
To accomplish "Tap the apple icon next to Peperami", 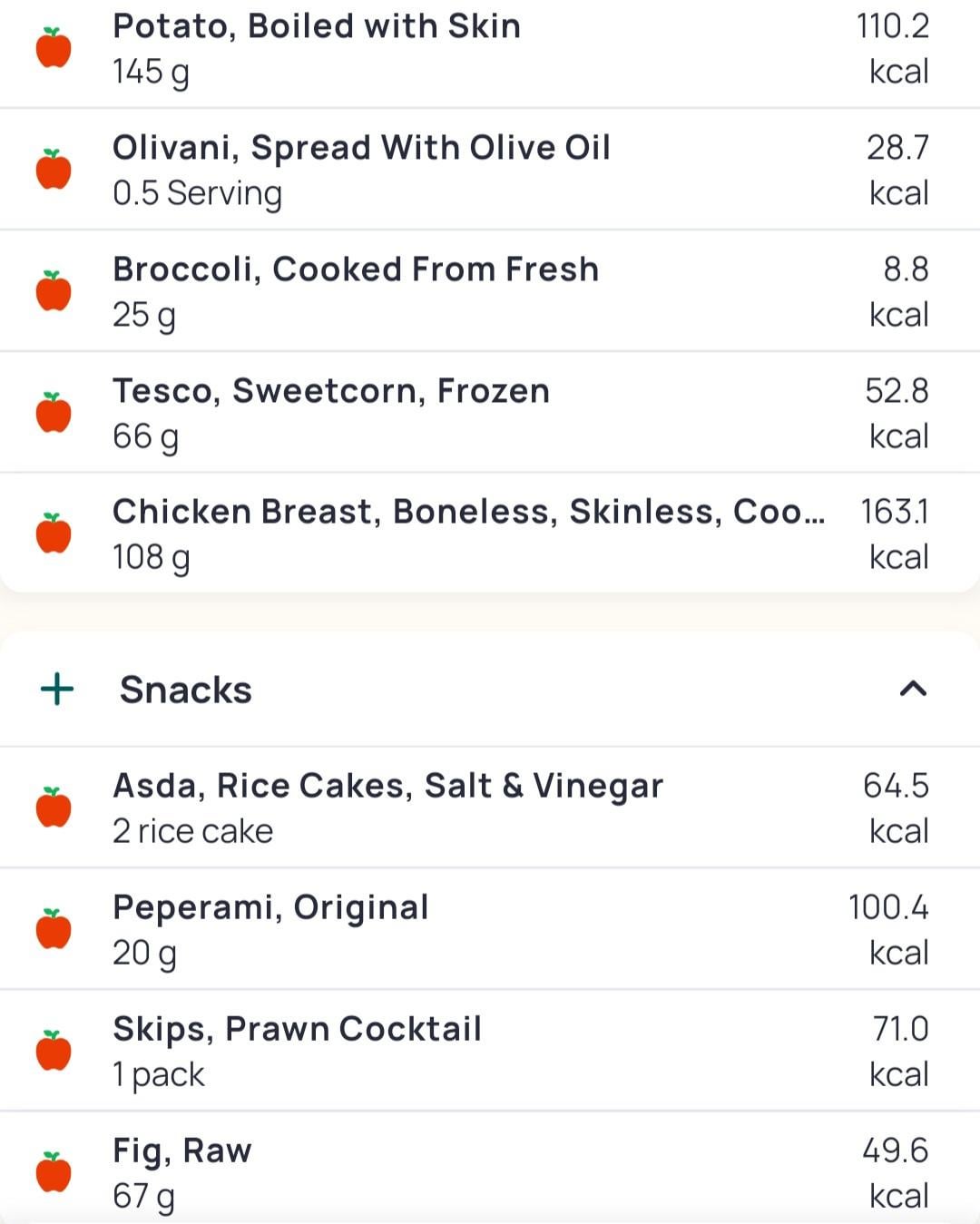I will pos(54,929).
